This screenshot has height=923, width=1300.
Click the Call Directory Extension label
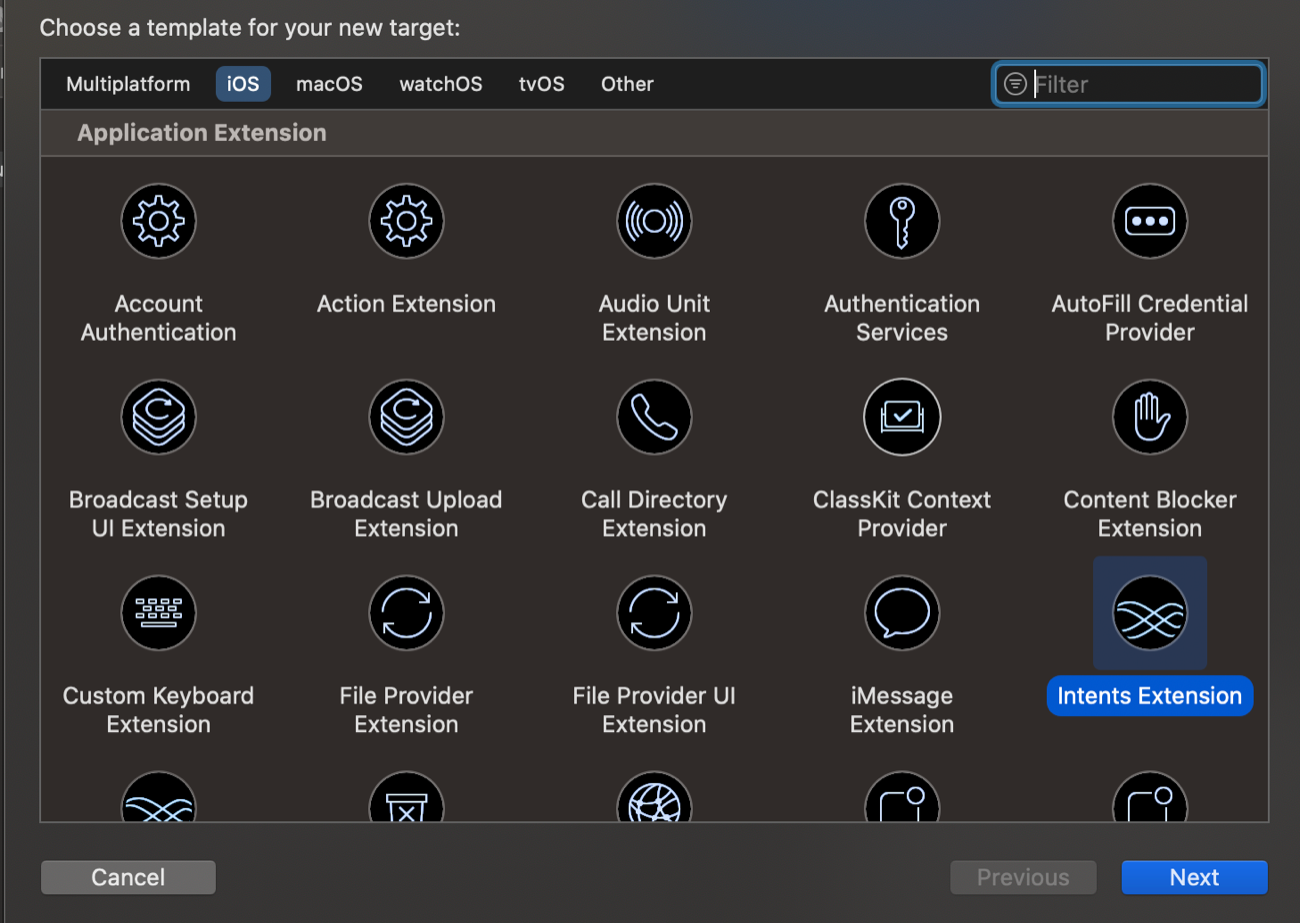coord(654,514)
